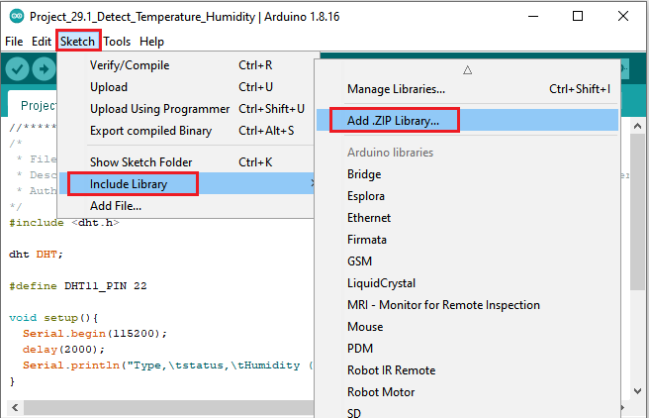Click the editor's vertical scrollbar down arrow
This screenshot has height=418, width=650.
click(x=638, y=391)
